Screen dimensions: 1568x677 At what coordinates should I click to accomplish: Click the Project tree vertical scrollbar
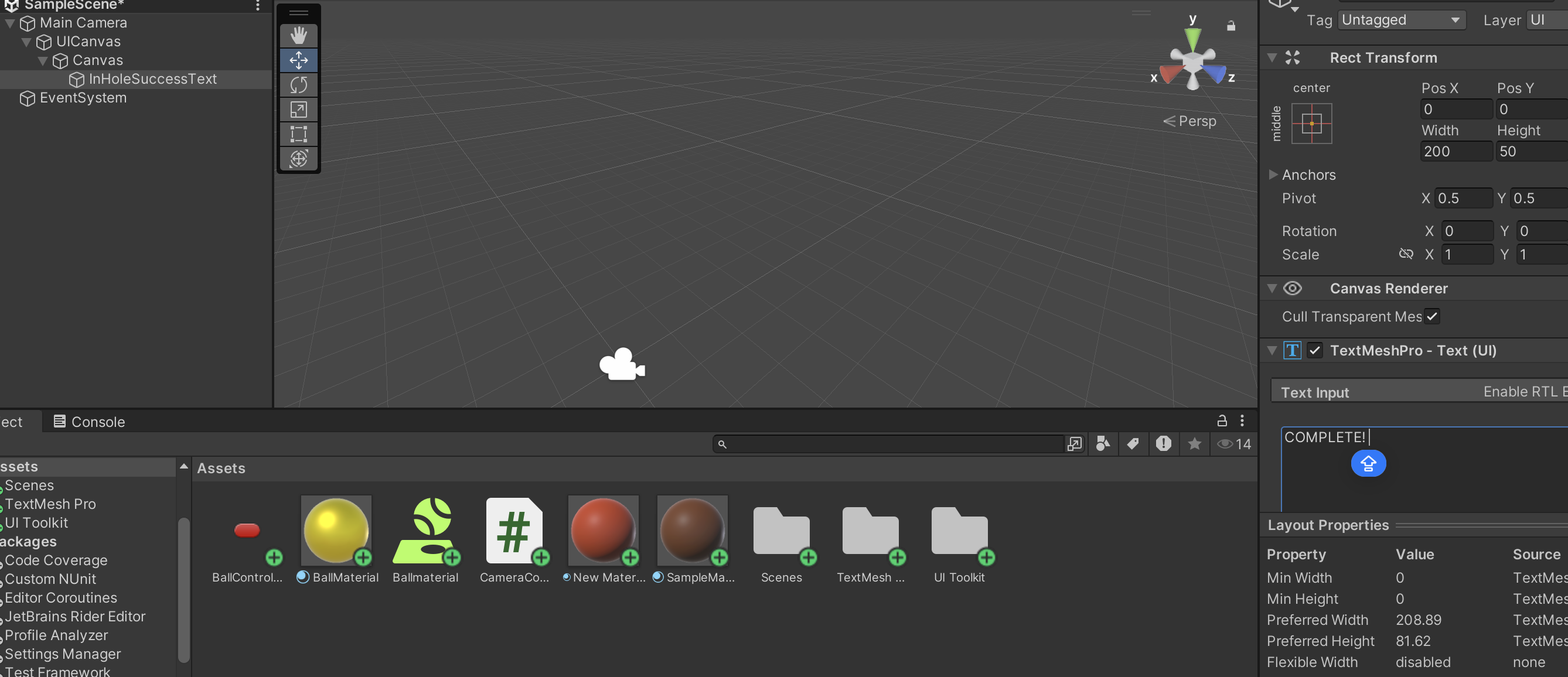(x=183, y=589)
